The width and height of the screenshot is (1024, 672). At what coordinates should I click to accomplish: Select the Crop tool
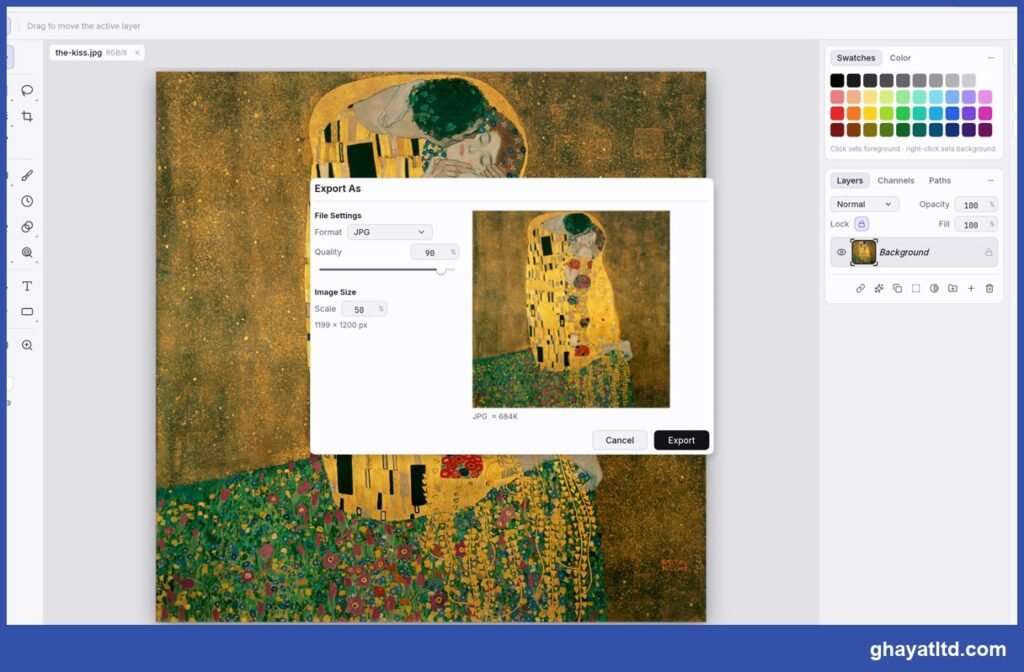coord(27,116)
